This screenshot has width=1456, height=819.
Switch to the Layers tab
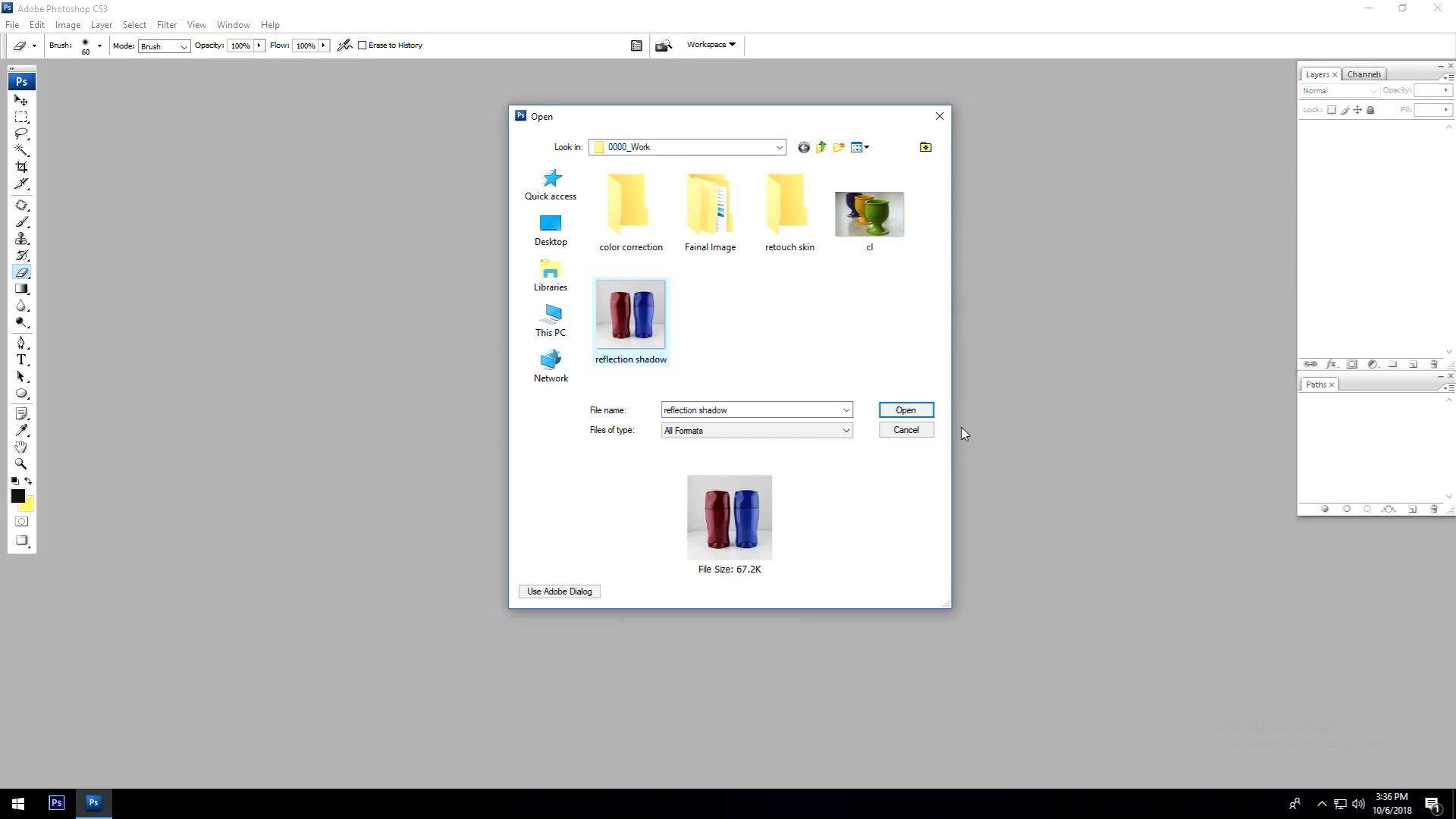(1317, 74)
